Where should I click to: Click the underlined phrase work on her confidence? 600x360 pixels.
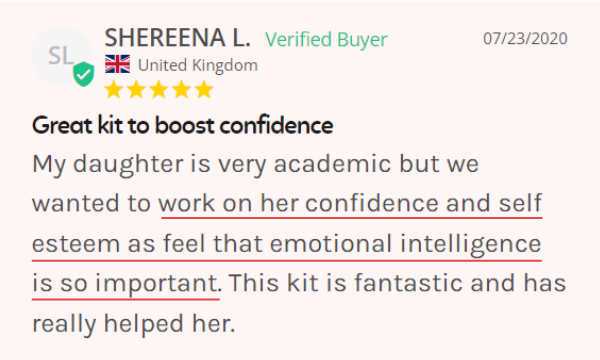tap(298, 203)
